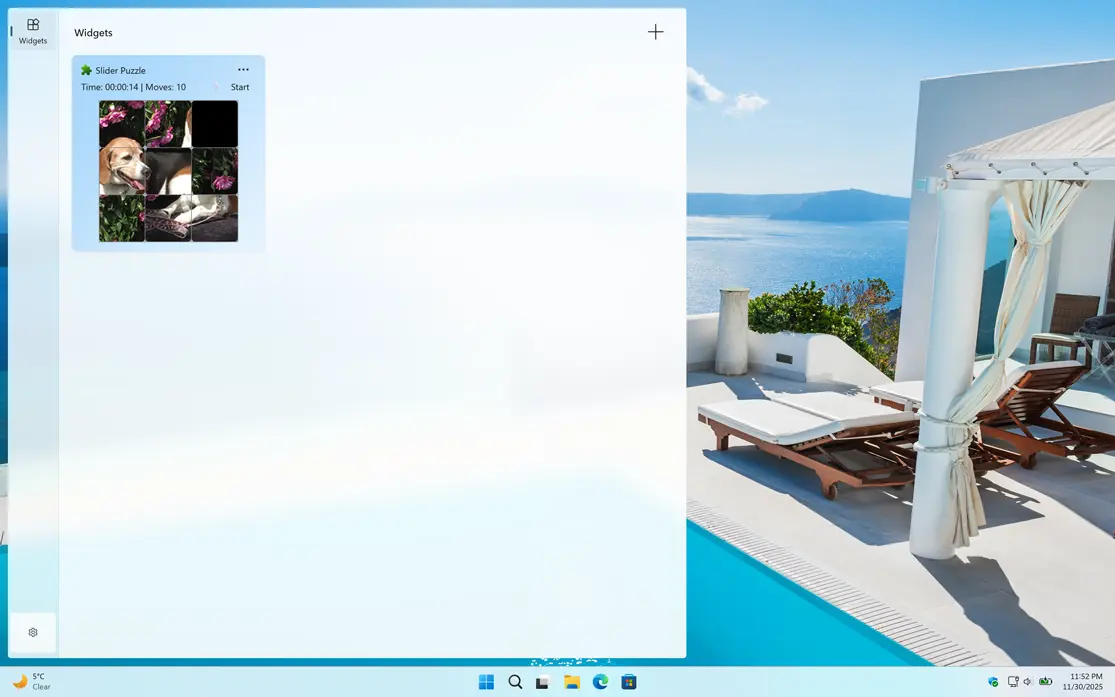
Task: Click the empty black puzzle slot
Action: click(x=215, y=122)
